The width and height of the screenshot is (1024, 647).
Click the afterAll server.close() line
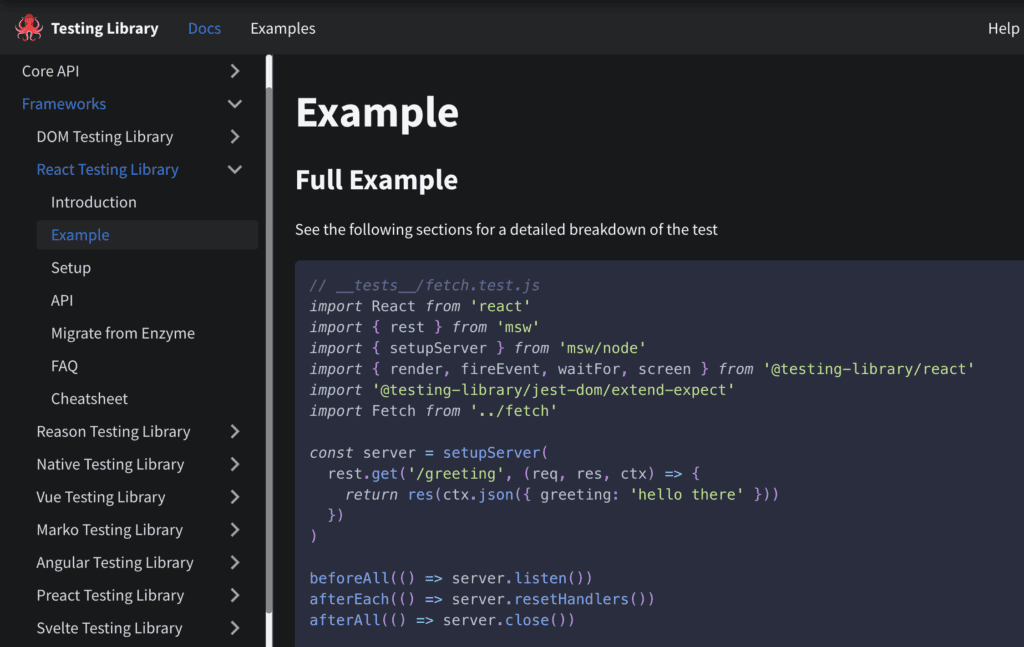pos(442,620)
